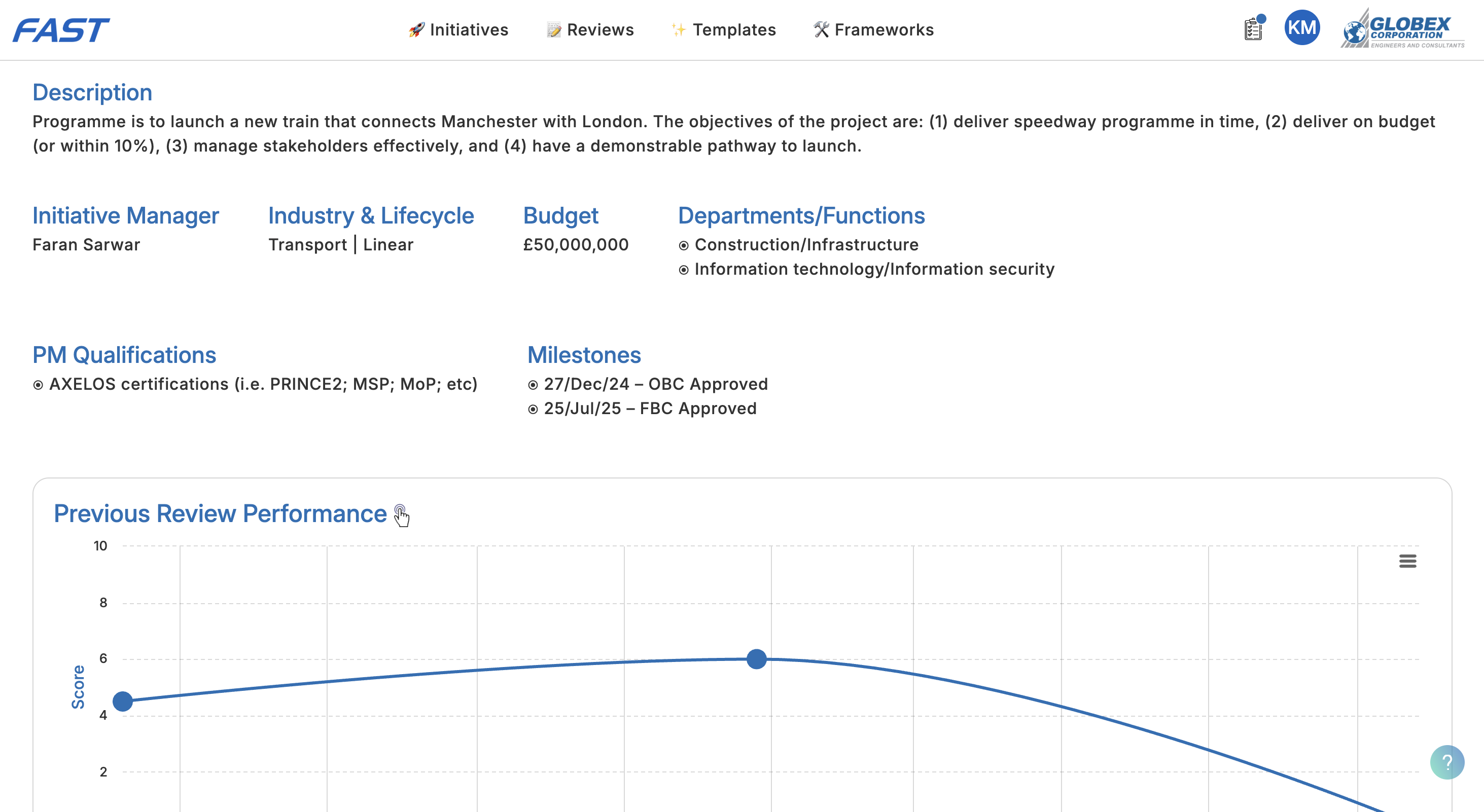Click the rocket icon next to Initiatives

(x=416, y=30)
